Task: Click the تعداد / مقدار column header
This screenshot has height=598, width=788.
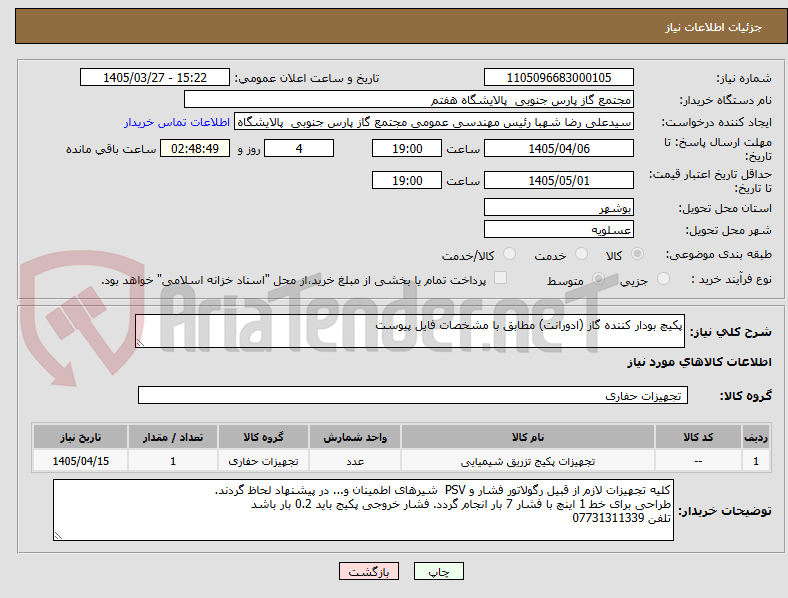Action: [173, 437]
